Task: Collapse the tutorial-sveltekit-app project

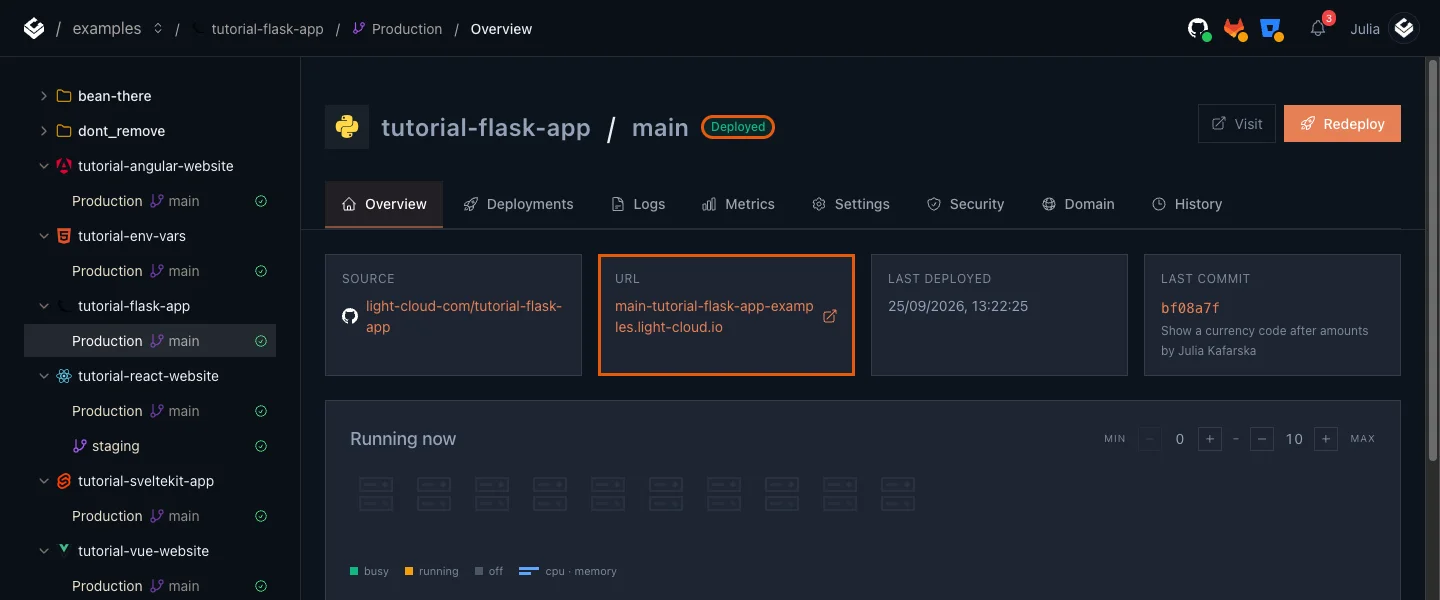Action: click(x=43, y=481)
